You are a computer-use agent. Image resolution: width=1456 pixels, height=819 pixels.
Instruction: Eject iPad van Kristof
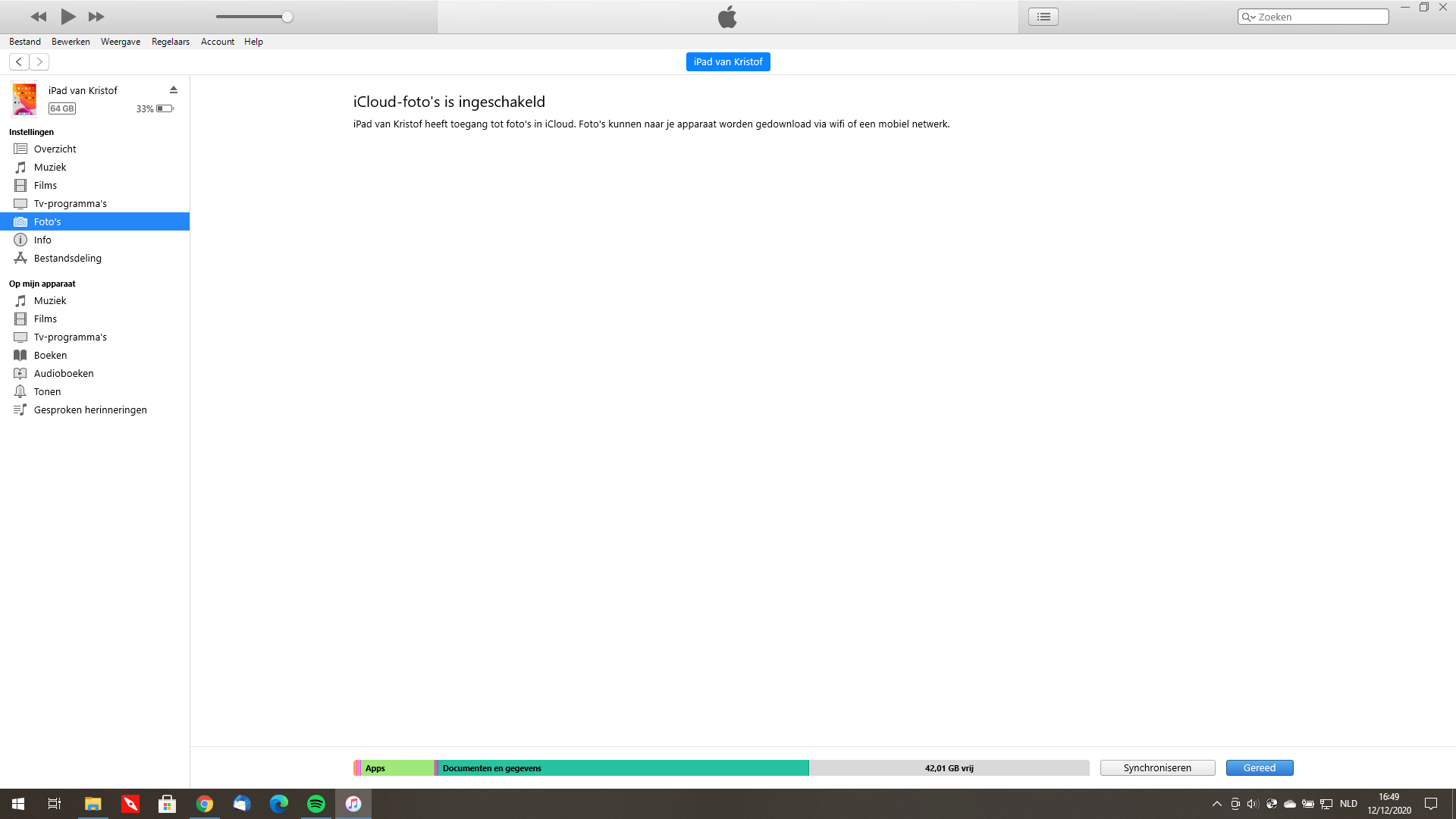click(174, 89)
